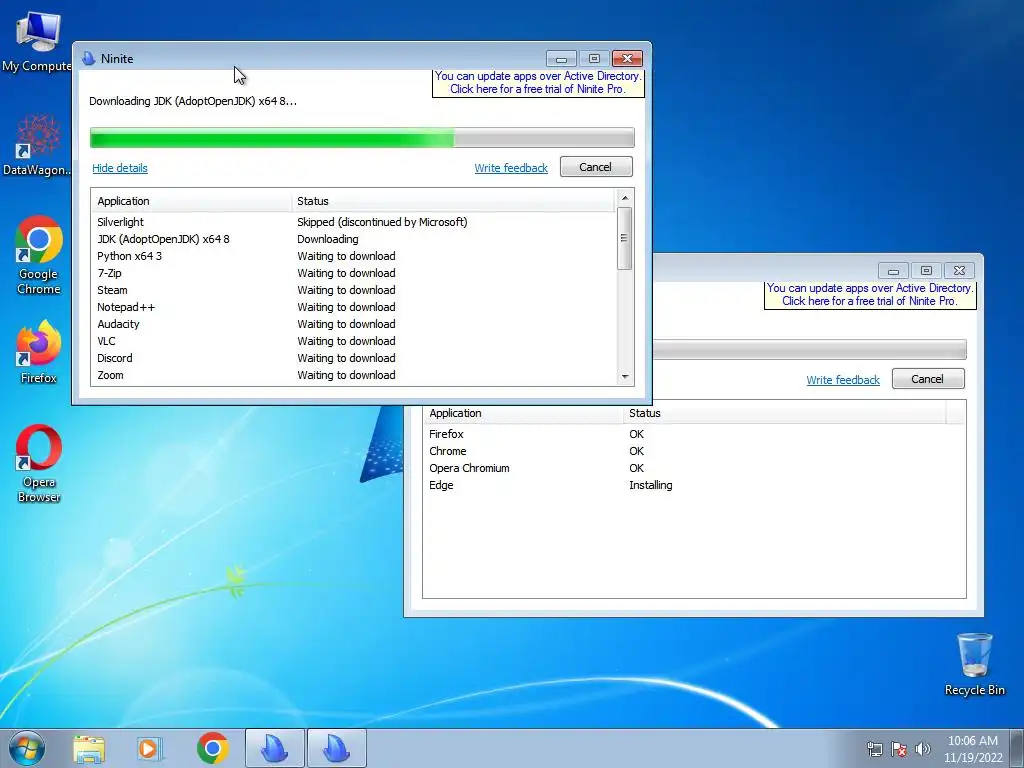Screen dimensions: 1024x768
Task: Open the DataWagon desktop shortcut
Action: point(37,146)
